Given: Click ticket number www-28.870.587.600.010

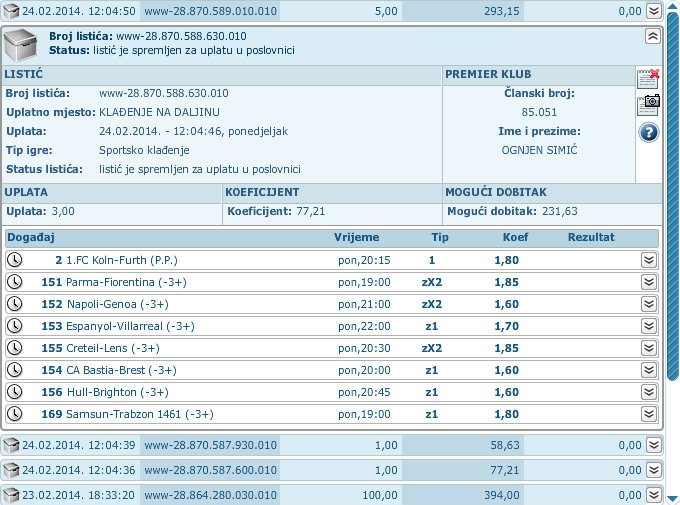Looking at the screenshot, I should click(210, 470).
